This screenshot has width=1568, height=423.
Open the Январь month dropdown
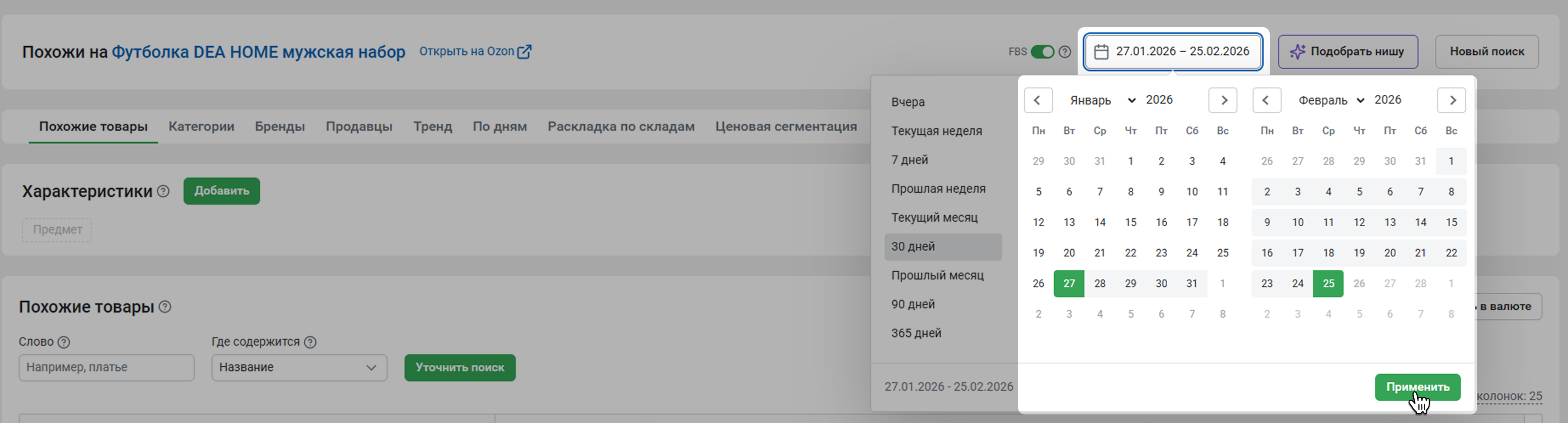coord(1102,100)
